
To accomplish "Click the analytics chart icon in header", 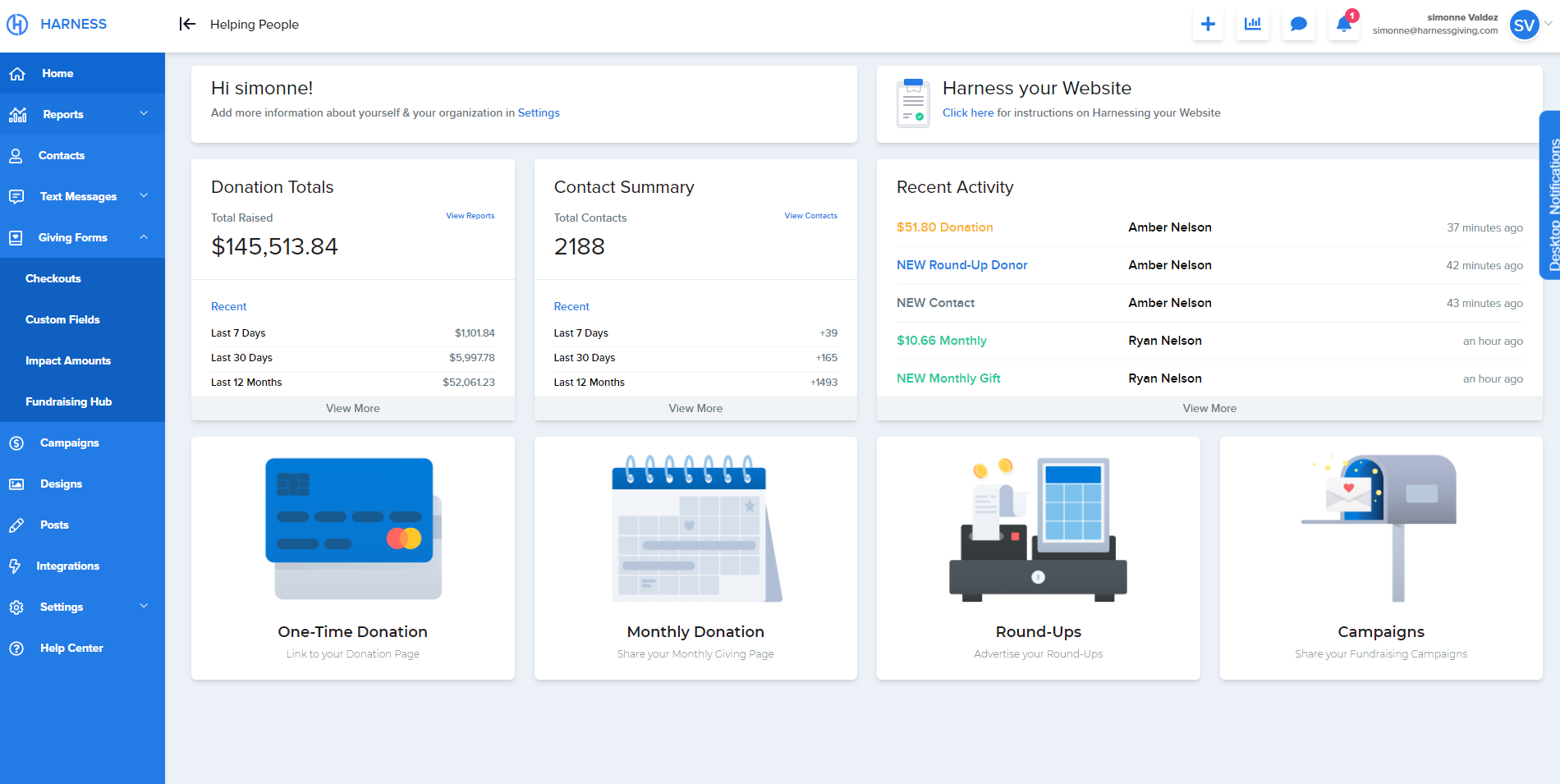I will click(x=1253, y=24).
